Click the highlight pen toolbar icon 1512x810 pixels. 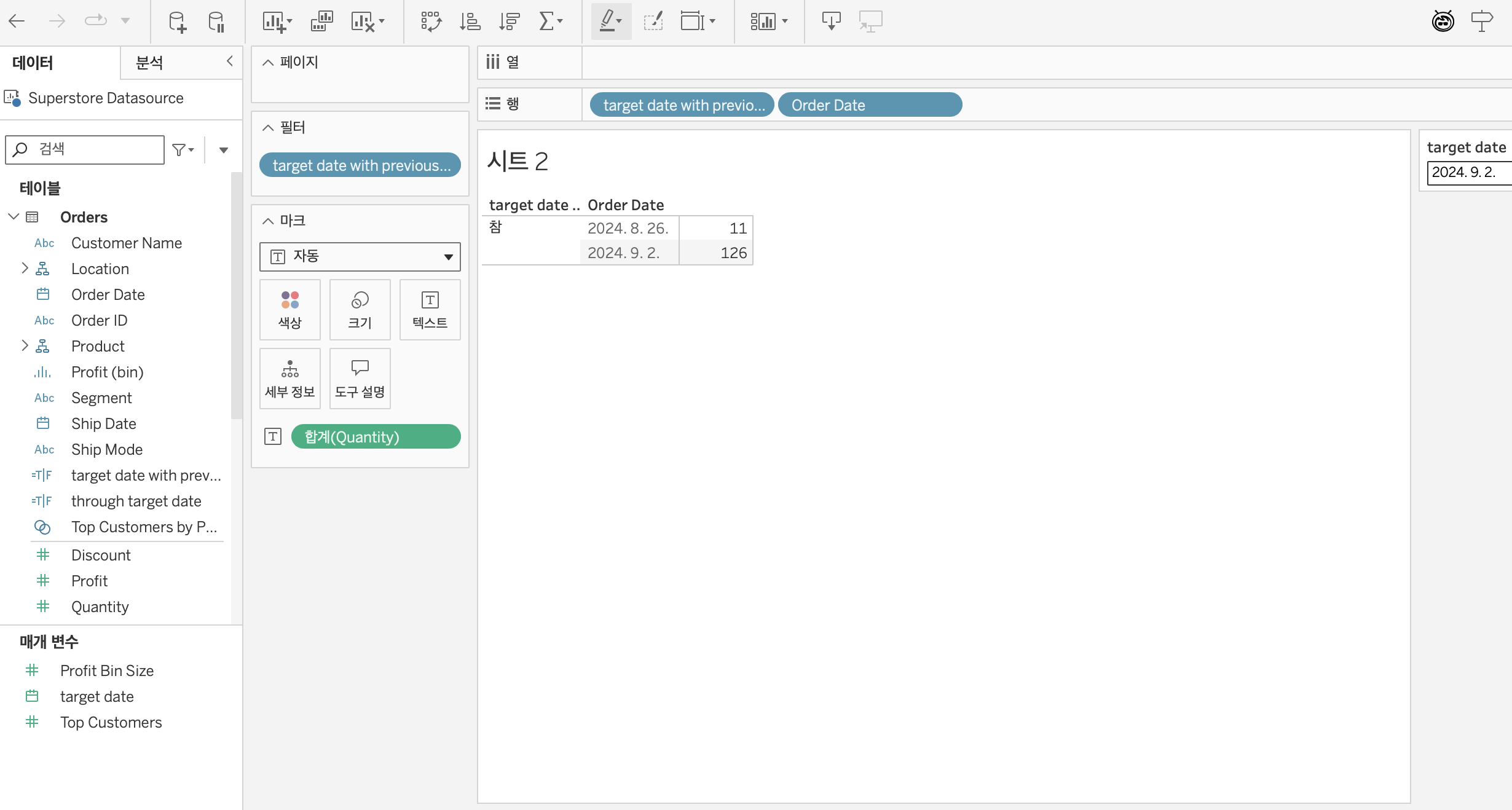[607, 21]
